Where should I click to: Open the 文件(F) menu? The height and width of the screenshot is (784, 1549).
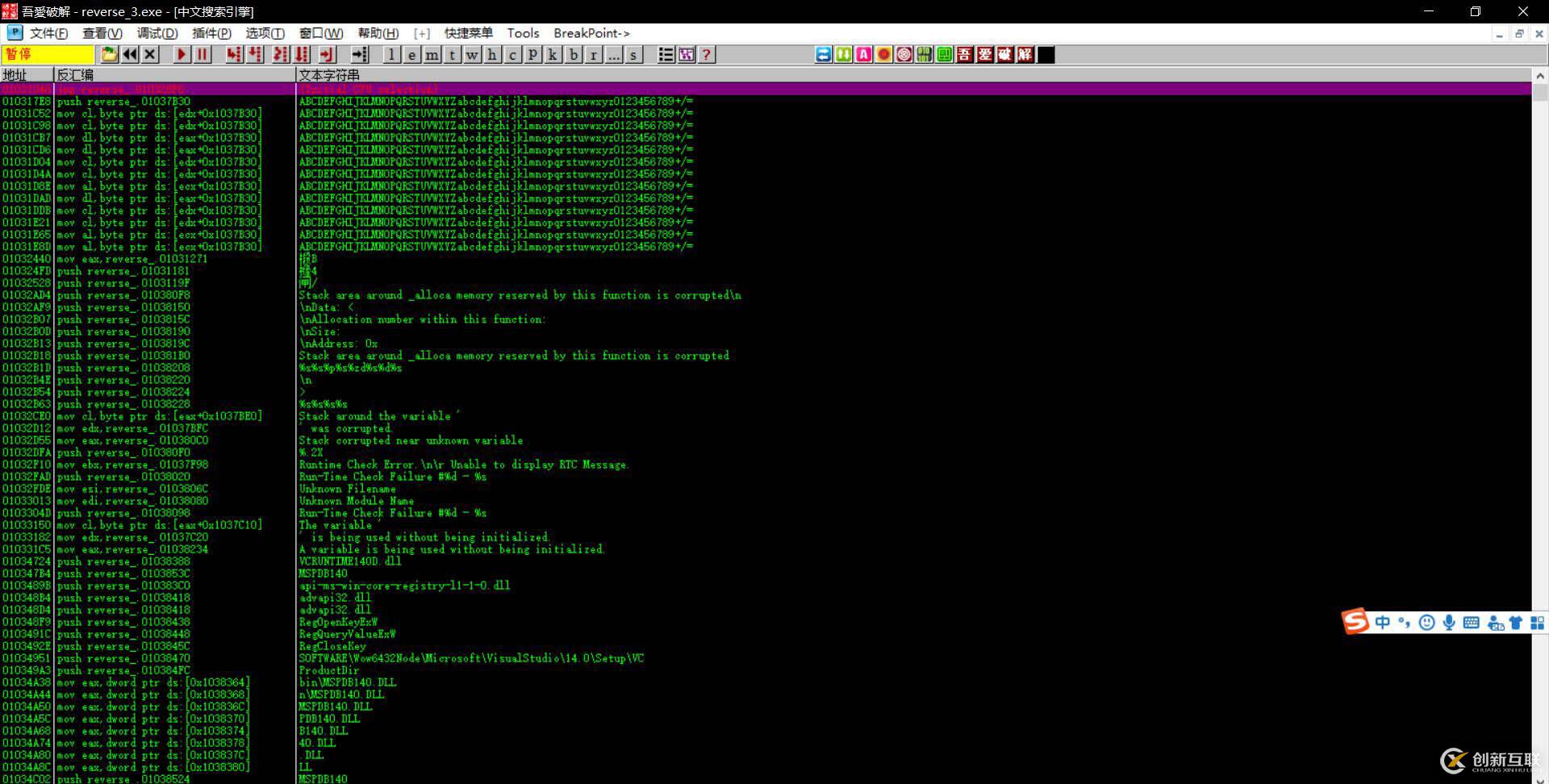point(48,33)
